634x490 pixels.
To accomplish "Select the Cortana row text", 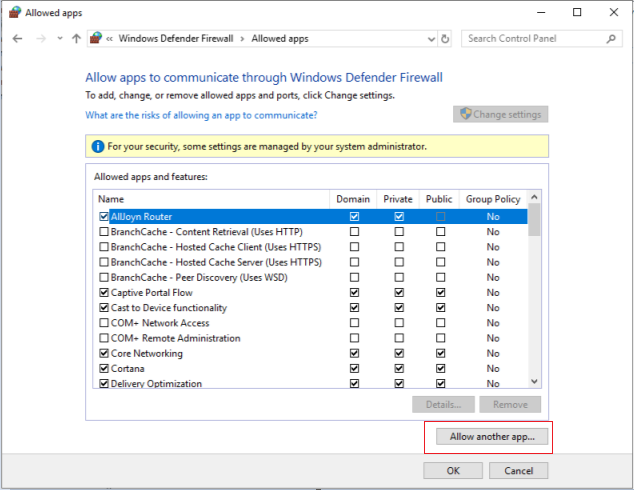I will click(x=128, y=369).
